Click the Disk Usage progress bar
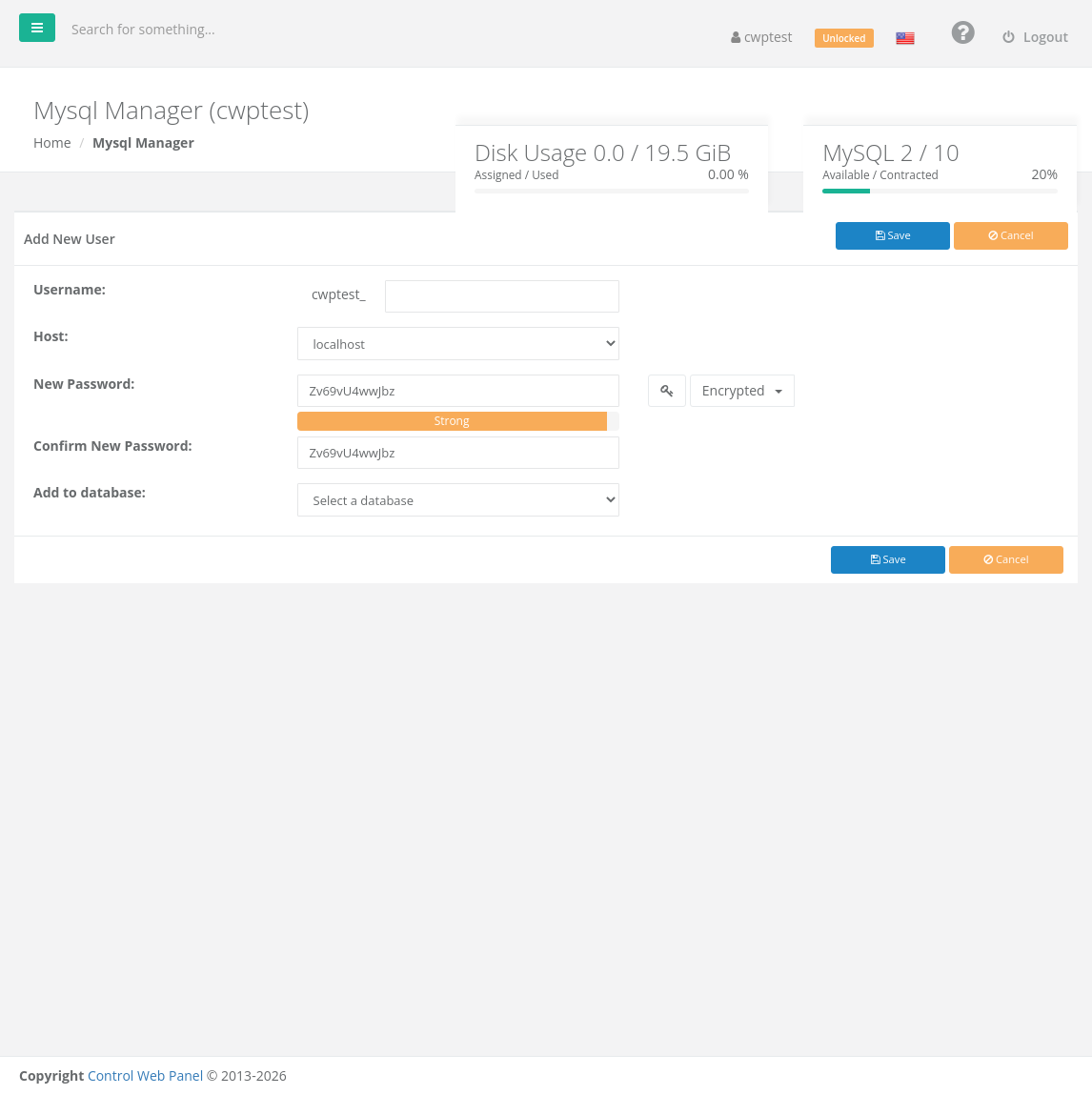Viewport: 1092px width, 1095px height. pos(612,192)
